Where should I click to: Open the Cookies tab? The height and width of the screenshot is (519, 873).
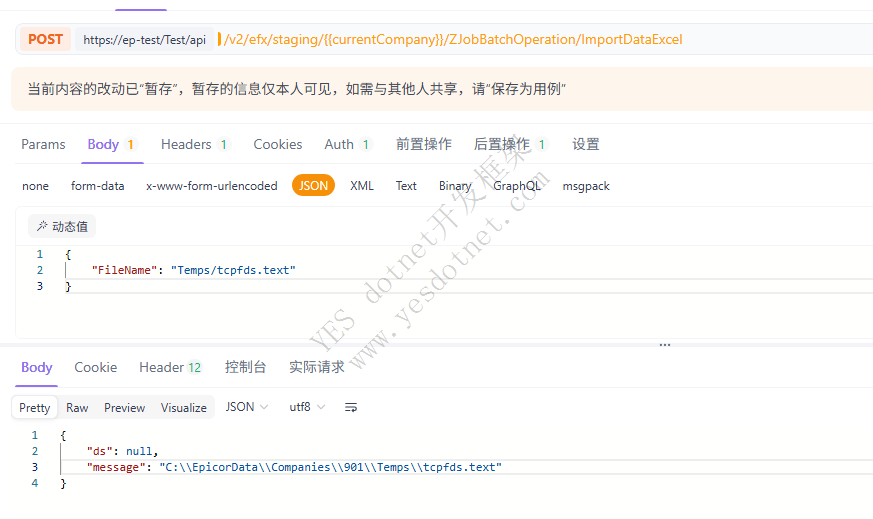(x=277, y=144)
